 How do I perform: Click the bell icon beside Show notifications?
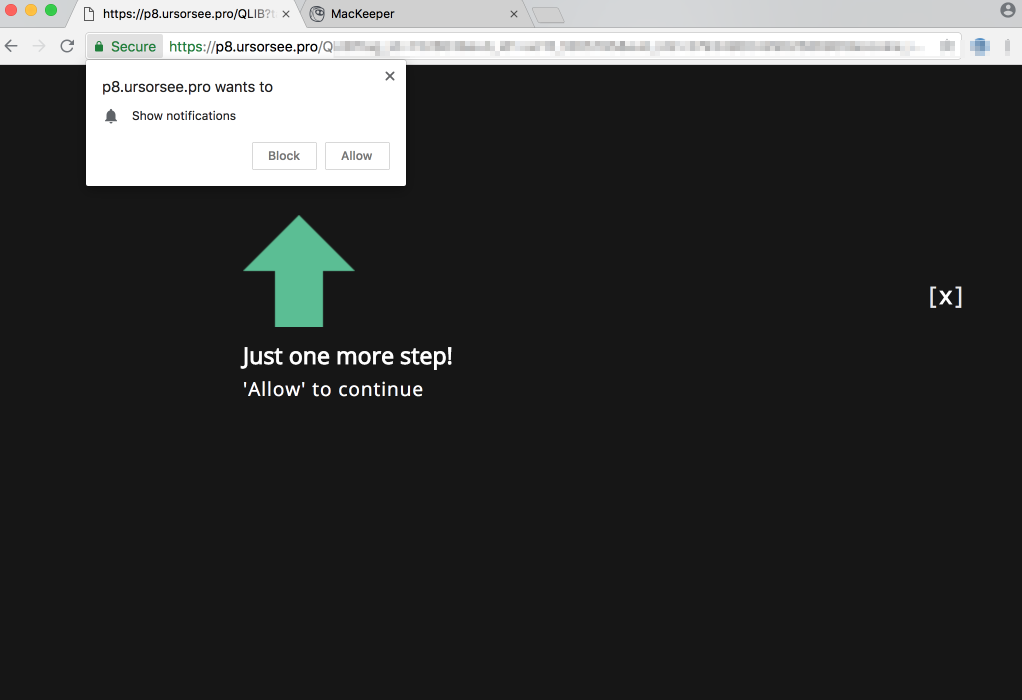[111, 116]
